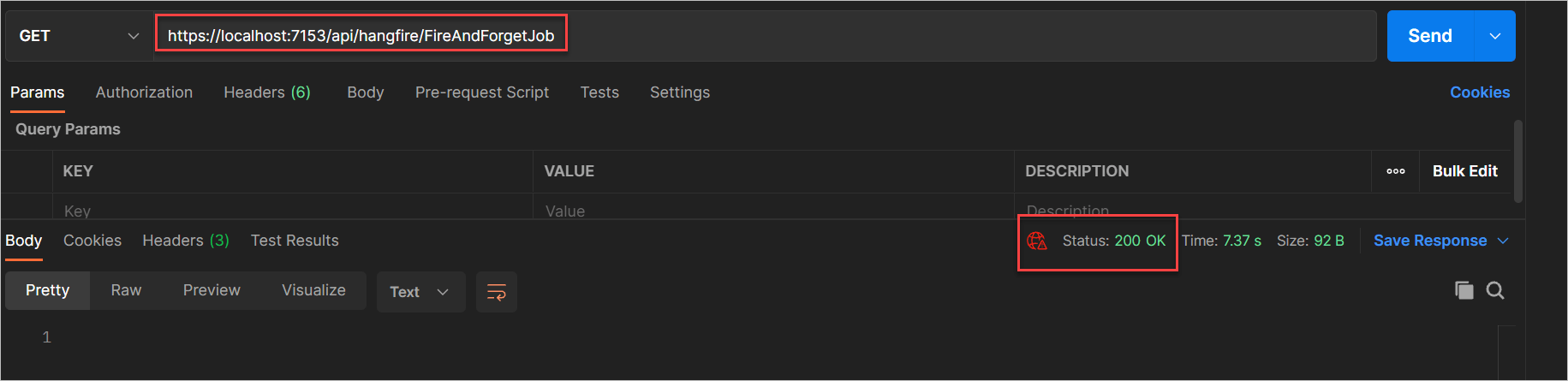1568x381 pixels.
Task: Open the Cookies link
Action: pyautogui.click(x=1479, y=92)
